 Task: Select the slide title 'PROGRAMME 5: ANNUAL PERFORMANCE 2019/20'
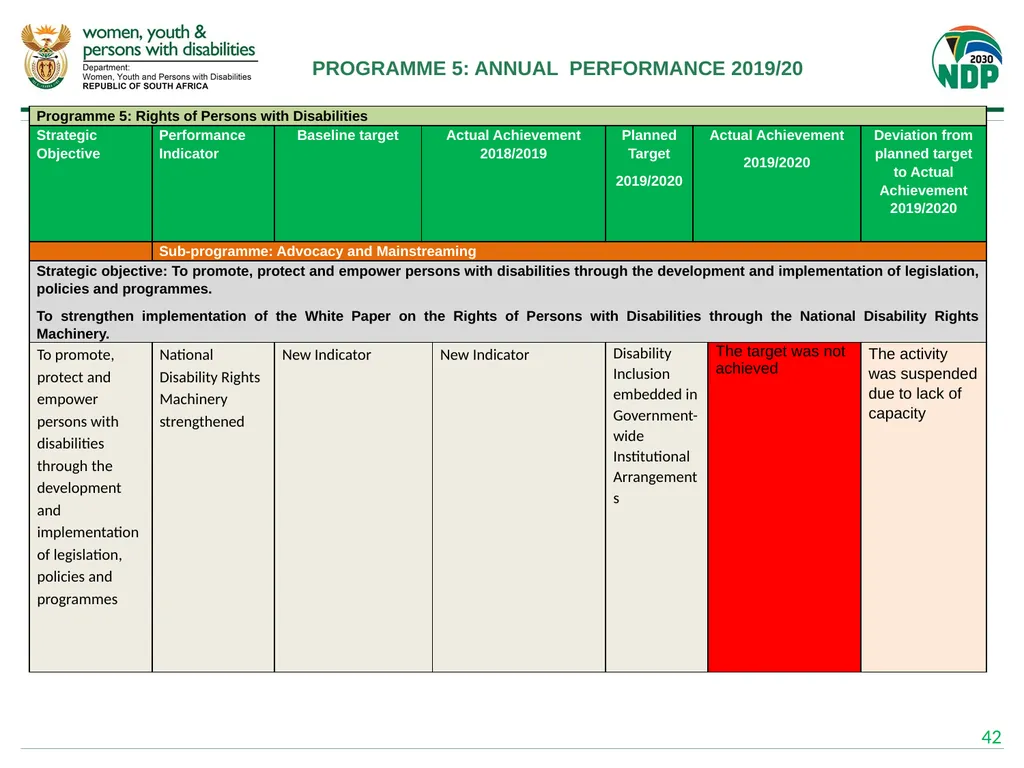tap(557, 69)
